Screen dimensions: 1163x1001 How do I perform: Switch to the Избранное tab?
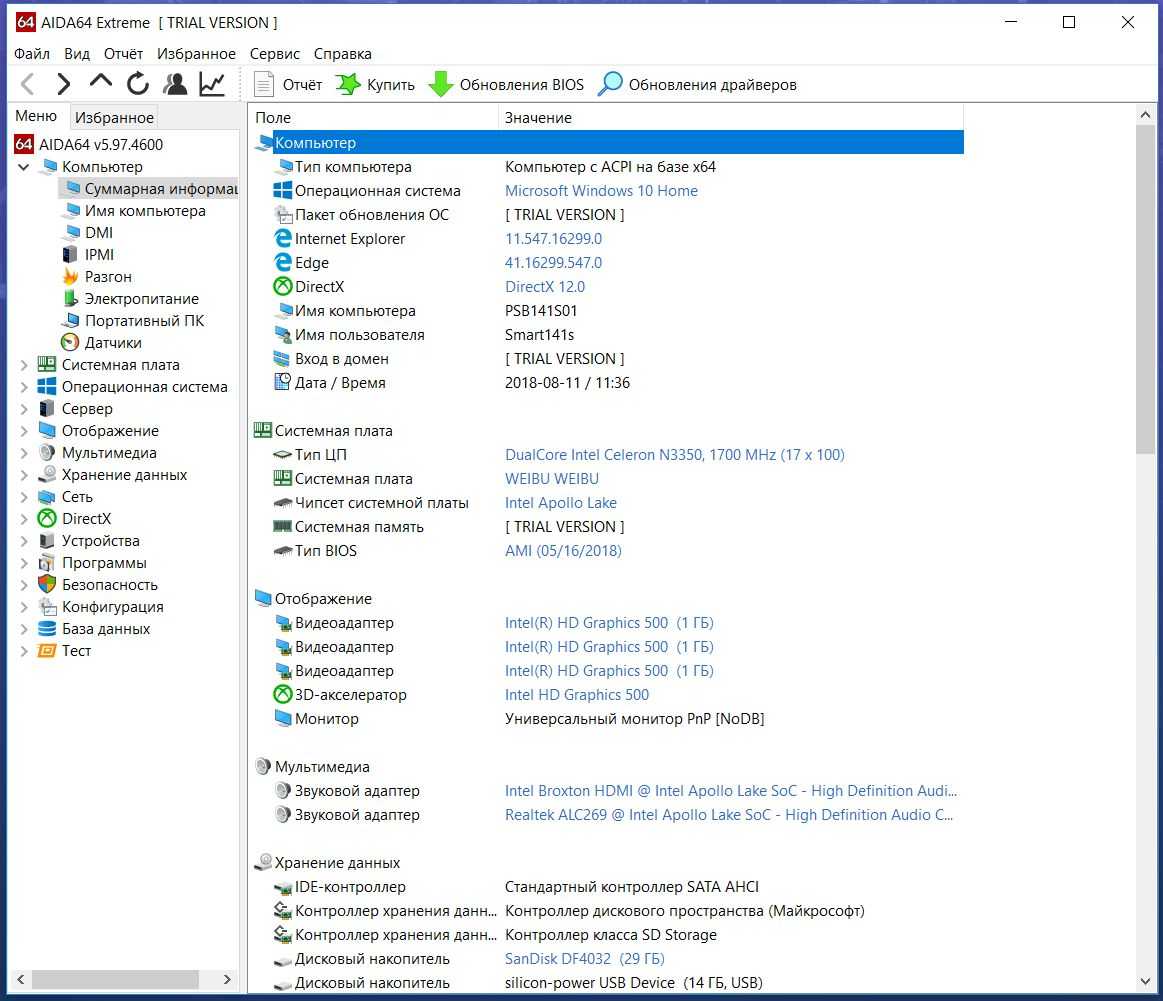coord(115,118)
